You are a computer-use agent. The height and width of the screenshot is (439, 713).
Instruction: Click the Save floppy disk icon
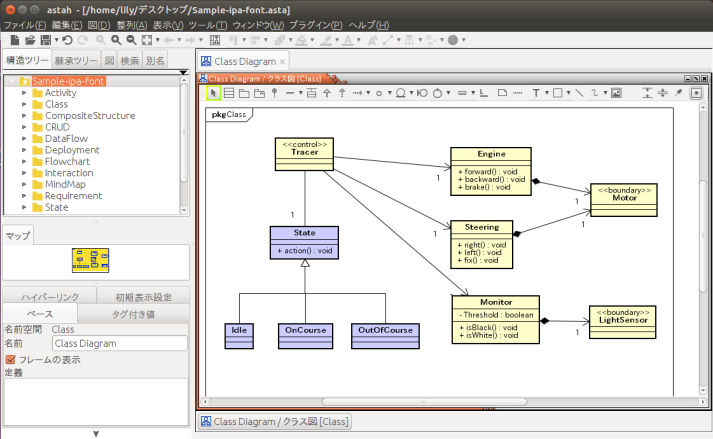[45, 40]
